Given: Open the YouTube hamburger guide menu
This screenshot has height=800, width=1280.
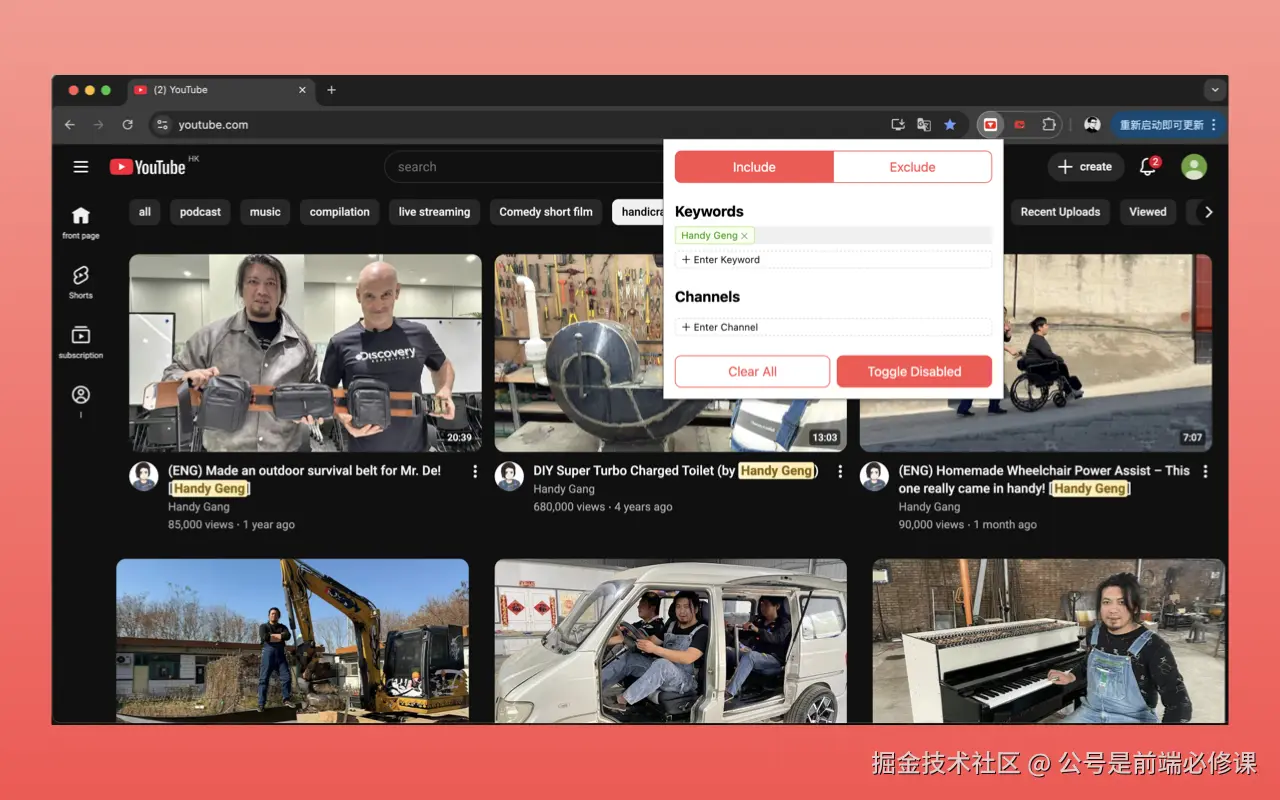Looking at the screenshot, I should tap(81, 167).
